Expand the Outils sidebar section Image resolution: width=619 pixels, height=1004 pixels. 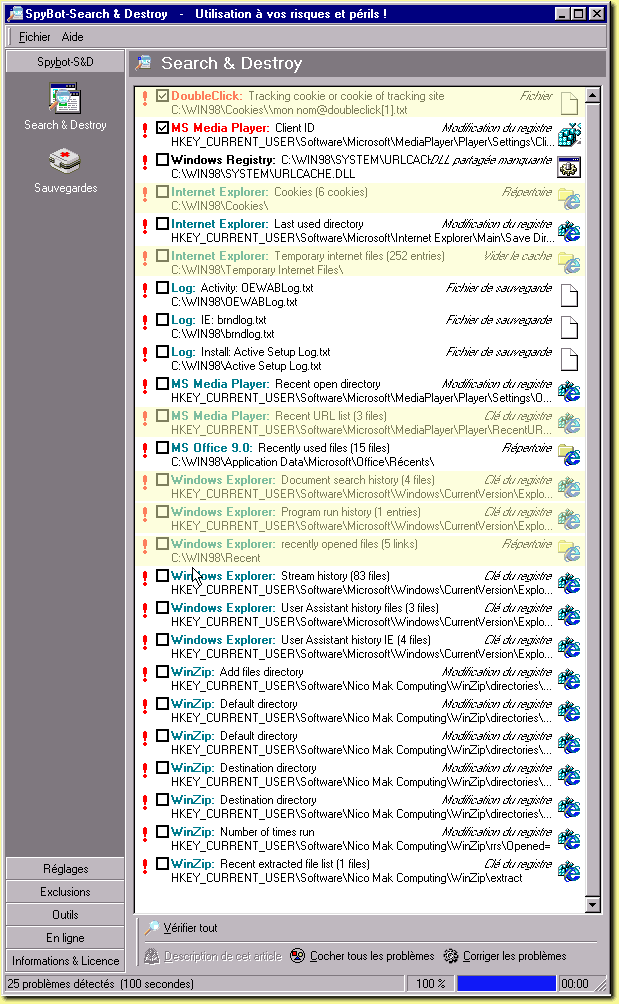65,915
